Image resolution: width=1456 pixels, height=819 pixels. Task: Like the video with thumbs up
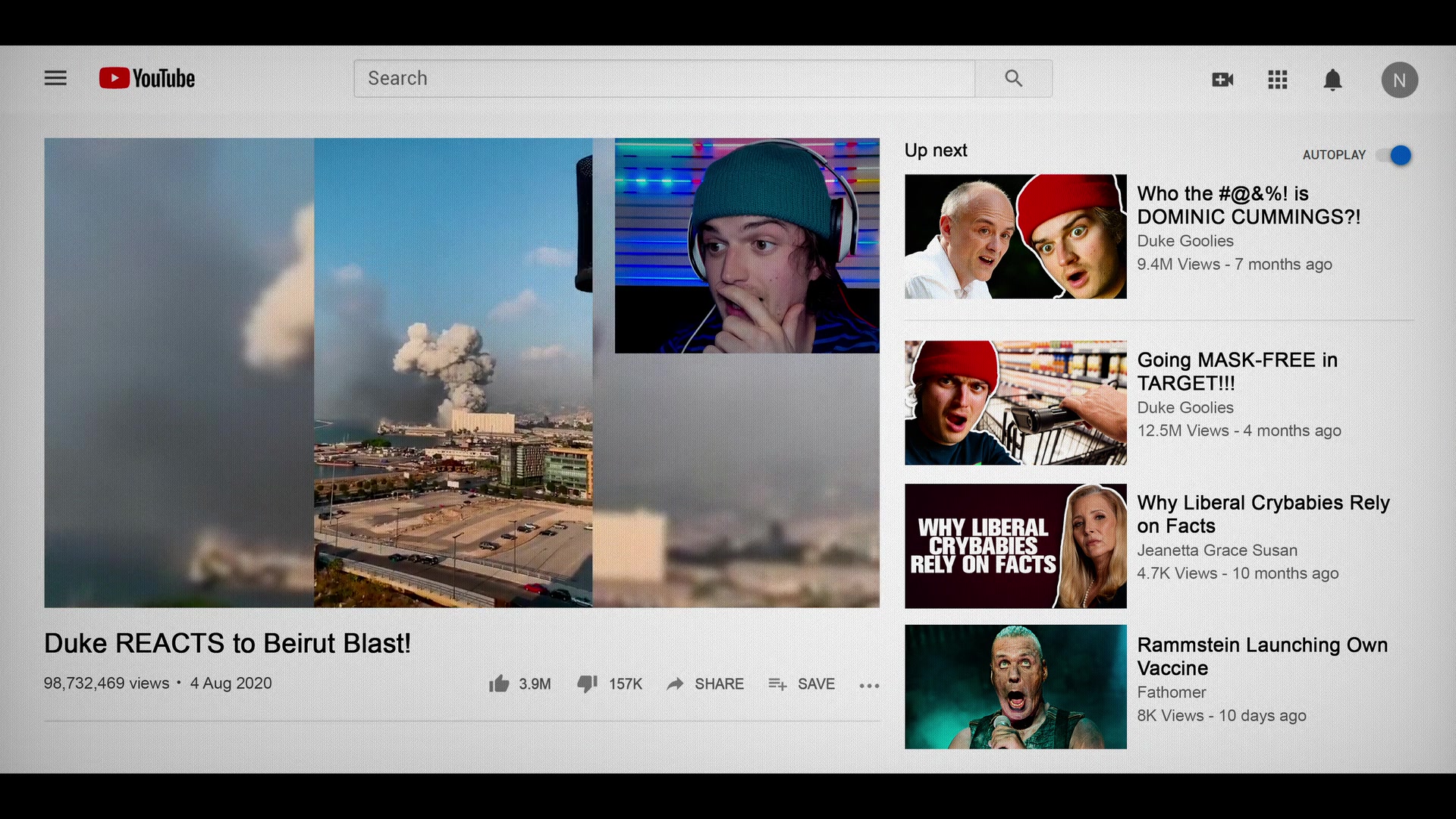click(x=499, y=684)
